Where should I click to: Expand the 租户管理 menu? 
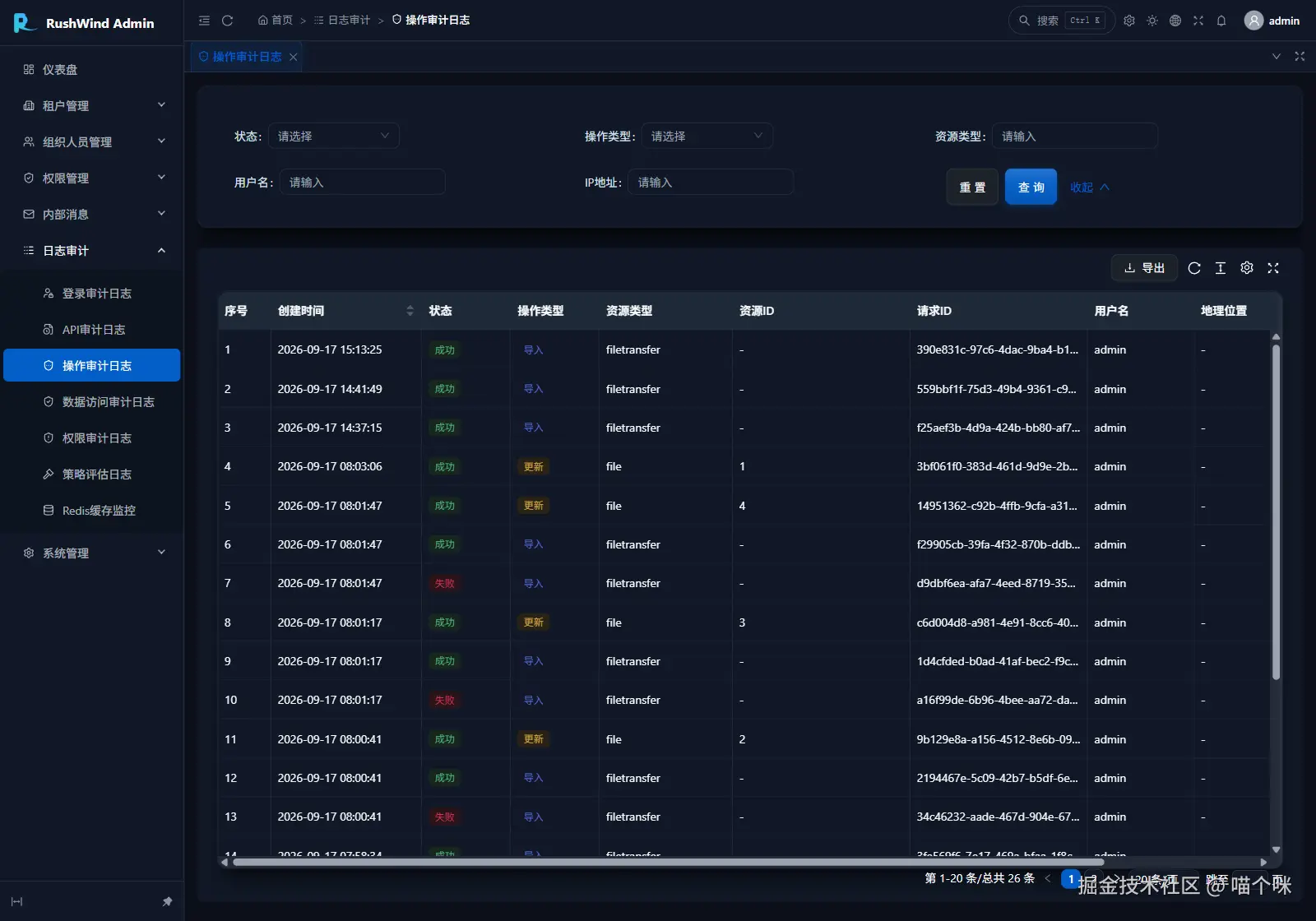click(x=92, y=105)
